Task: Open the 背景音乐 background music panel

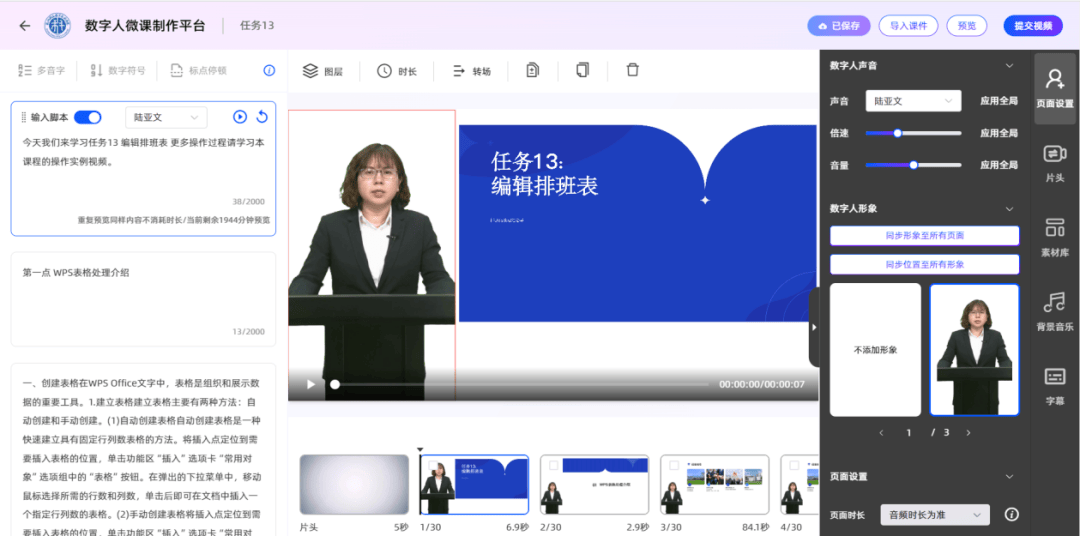Action: click(x=1054, y=310)
